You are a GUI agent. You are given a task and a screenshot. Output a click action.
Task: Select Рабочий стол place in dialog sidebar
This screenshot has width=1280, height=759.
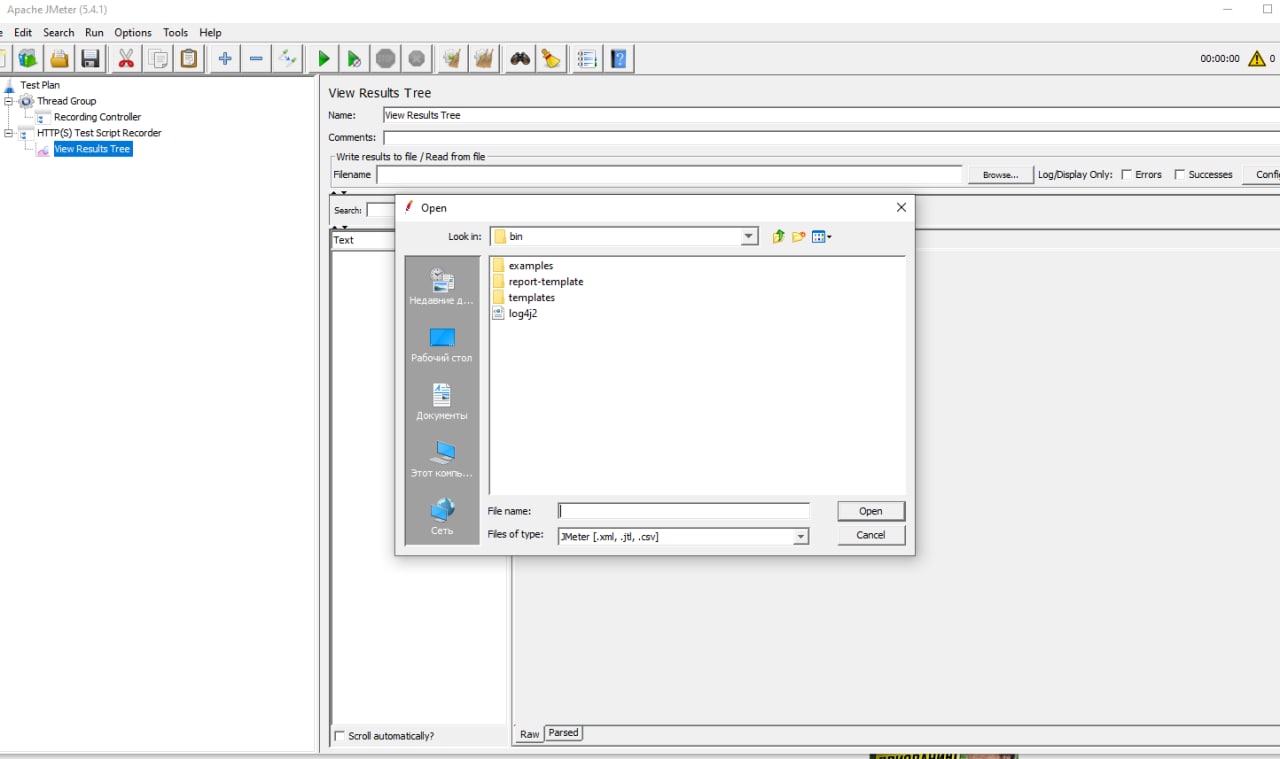[x=442, y=344]
